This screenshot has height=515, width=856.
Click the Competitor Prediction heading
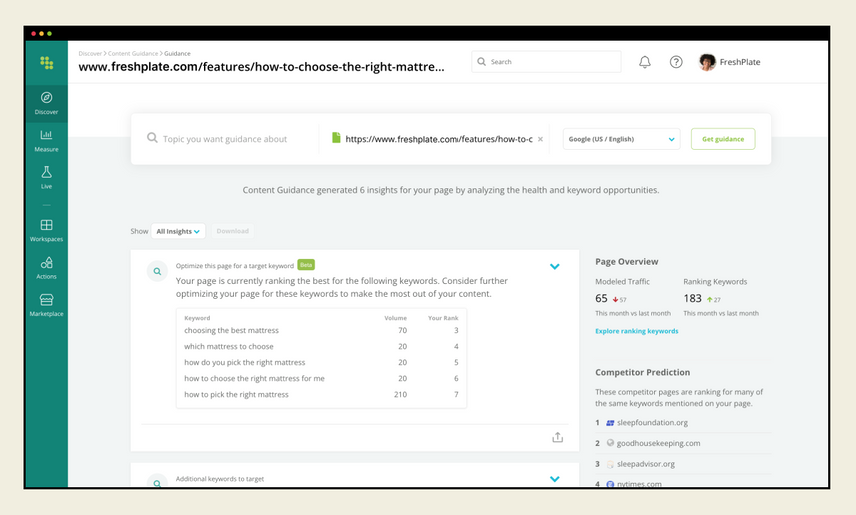[x=643, y=372]
